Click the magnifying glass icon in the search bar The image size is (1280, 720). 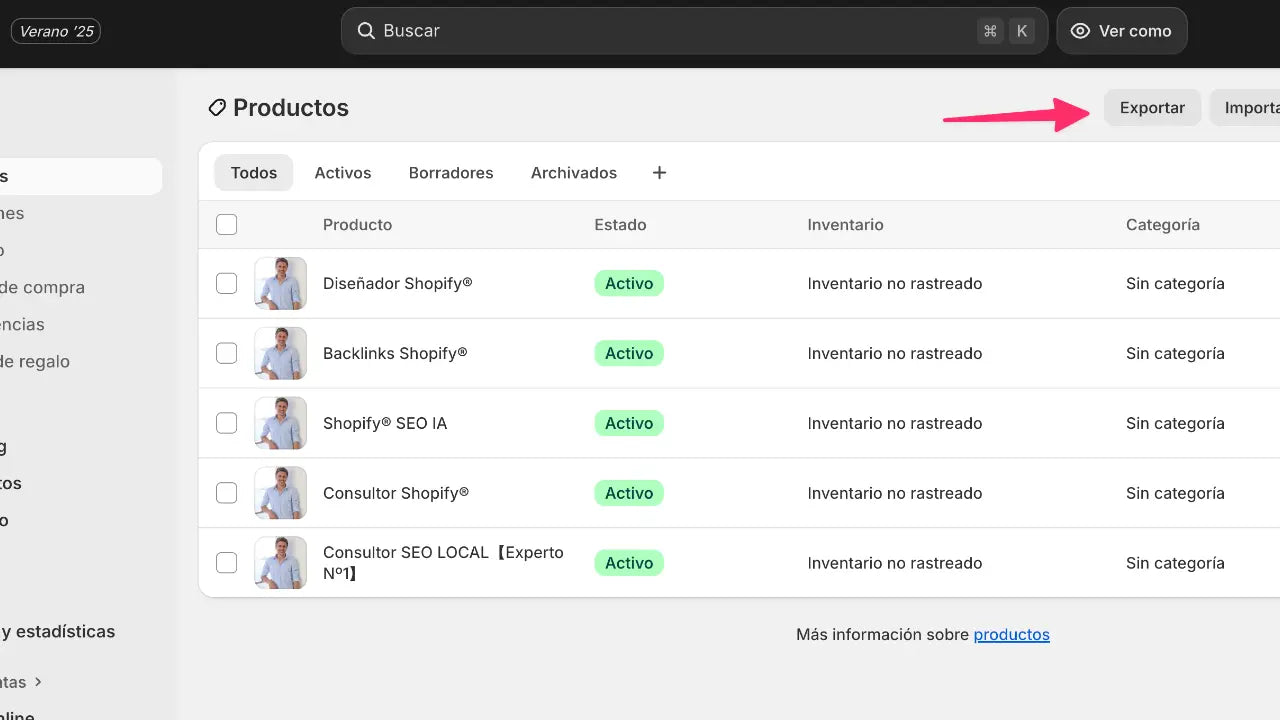366,31
